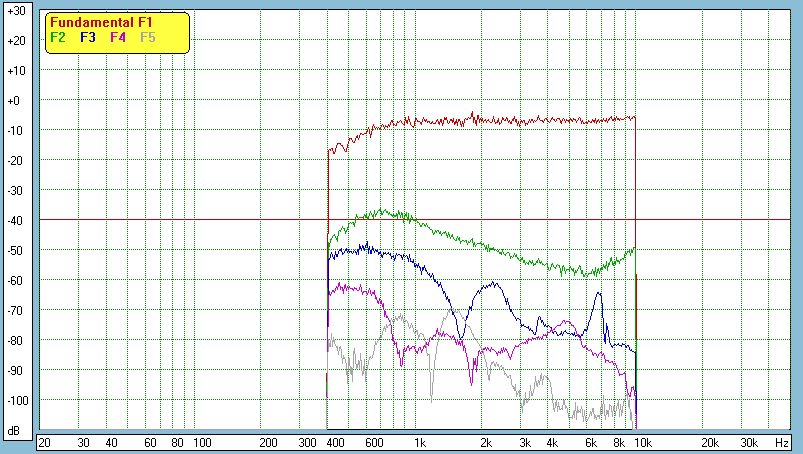Click the Hz unit label
Viewport: 803px width, 454px height.
click(782, 442)
